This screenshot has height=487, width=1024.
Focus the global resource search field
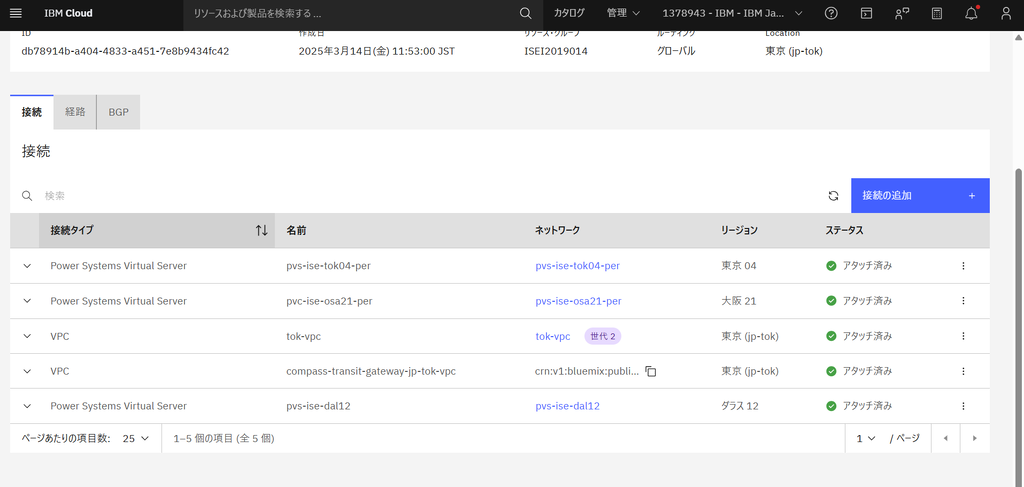click(x=351, y=13)
